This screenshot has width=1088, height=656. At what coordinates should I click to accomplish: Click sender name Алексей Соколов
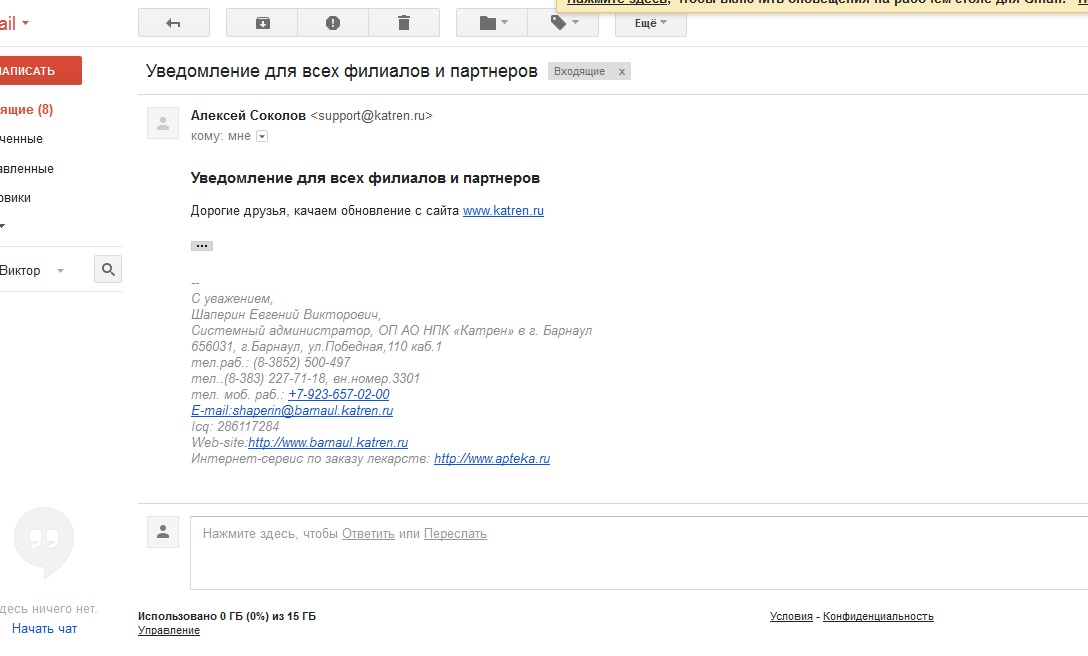coord(248,115)
